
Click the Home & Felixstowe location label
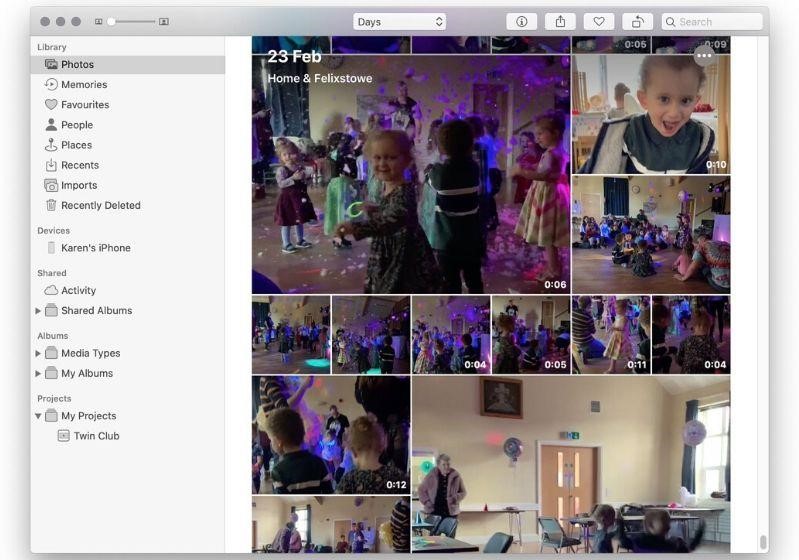pos(320,78)
